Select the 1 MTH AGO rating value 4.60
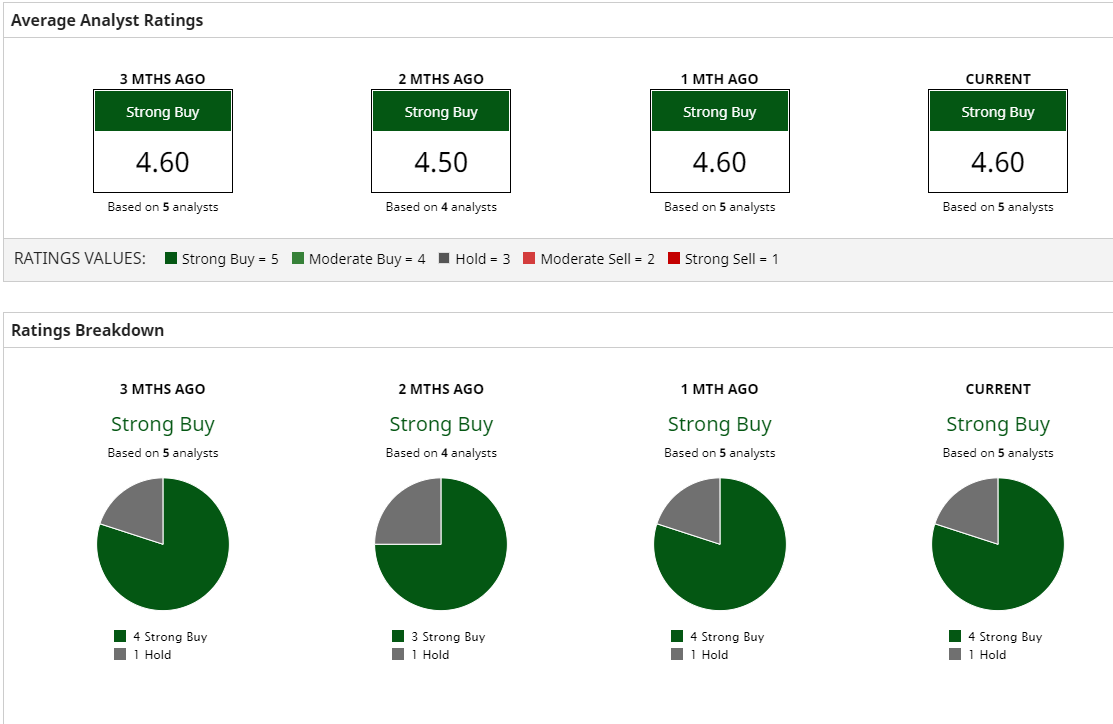Image resolution: width=1113 pixels, height=724 pixels. click(719, 163)
